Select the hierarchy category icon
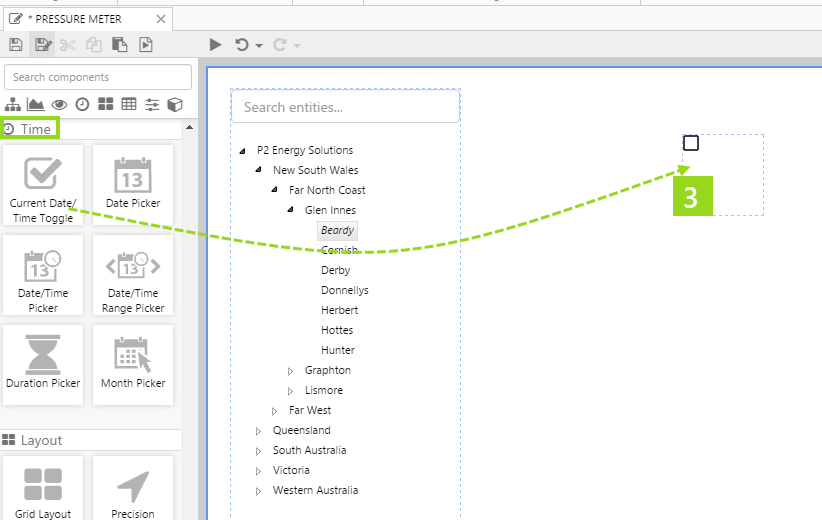Image resolution: width=822 pixels, height=520 pixels. coord(13,104)
